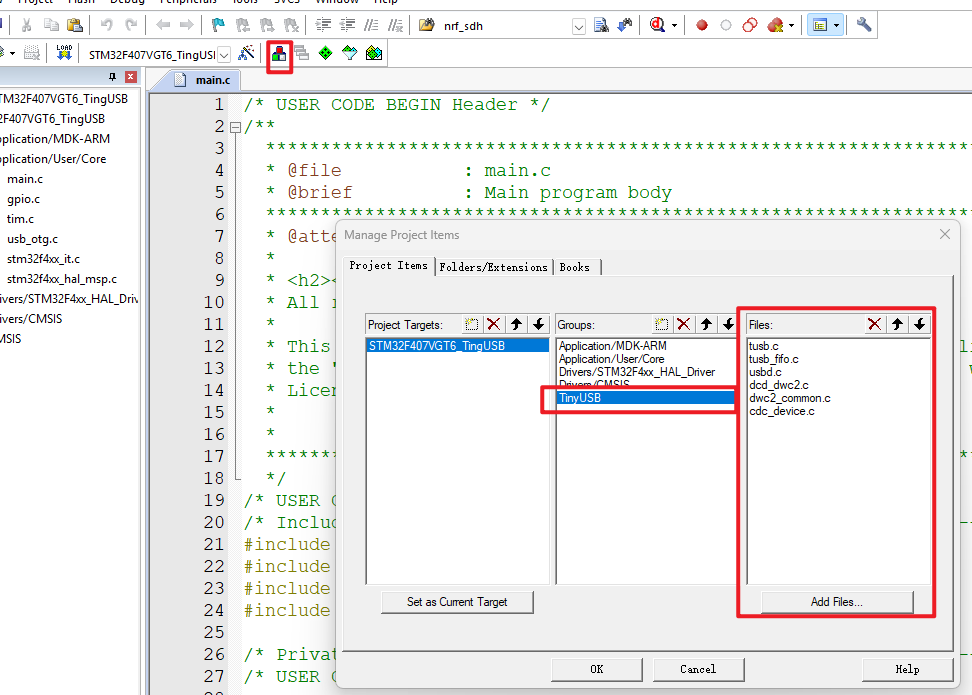Delete the selected file with the Files red X
Screen dimensions: 972x695
click(875, 324)
